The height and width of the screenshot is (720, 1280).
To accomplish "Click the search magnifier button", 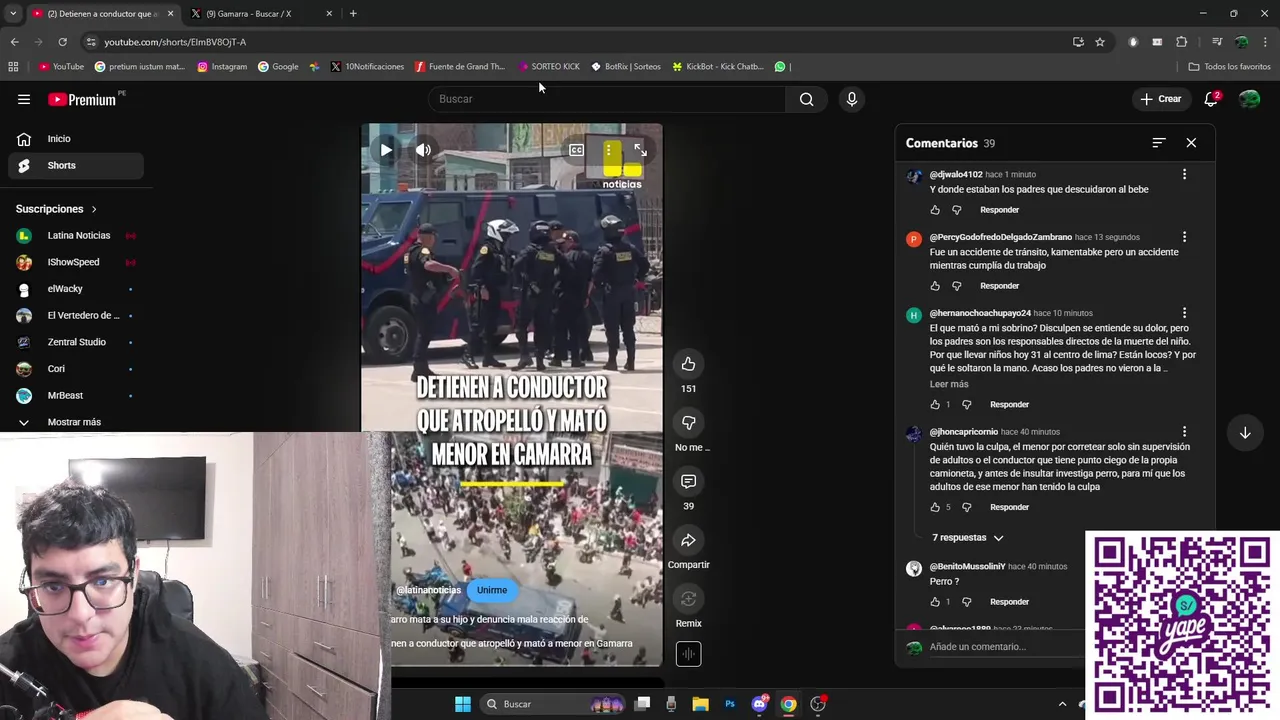I will pyautogui.click(x=806, y=99).
